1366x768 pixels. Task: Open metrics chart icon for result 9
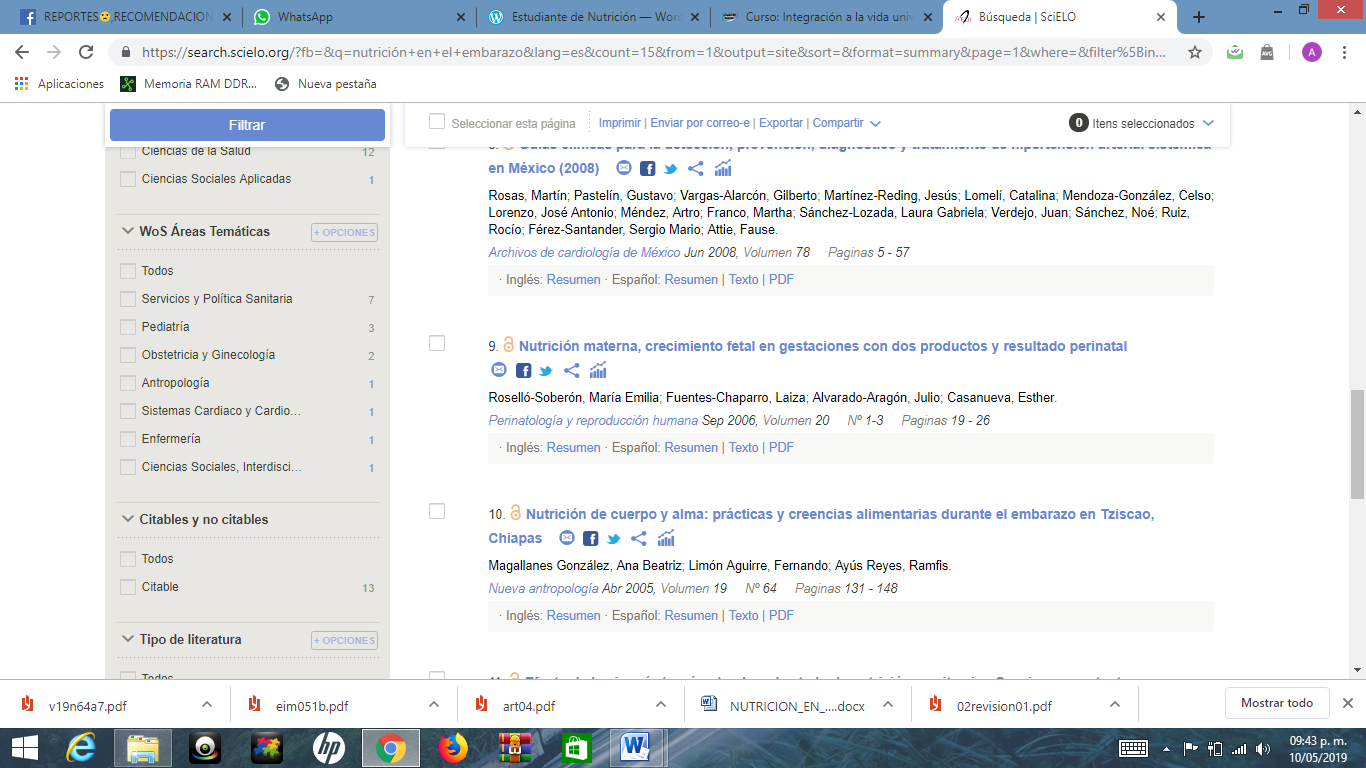click(598, 371)
